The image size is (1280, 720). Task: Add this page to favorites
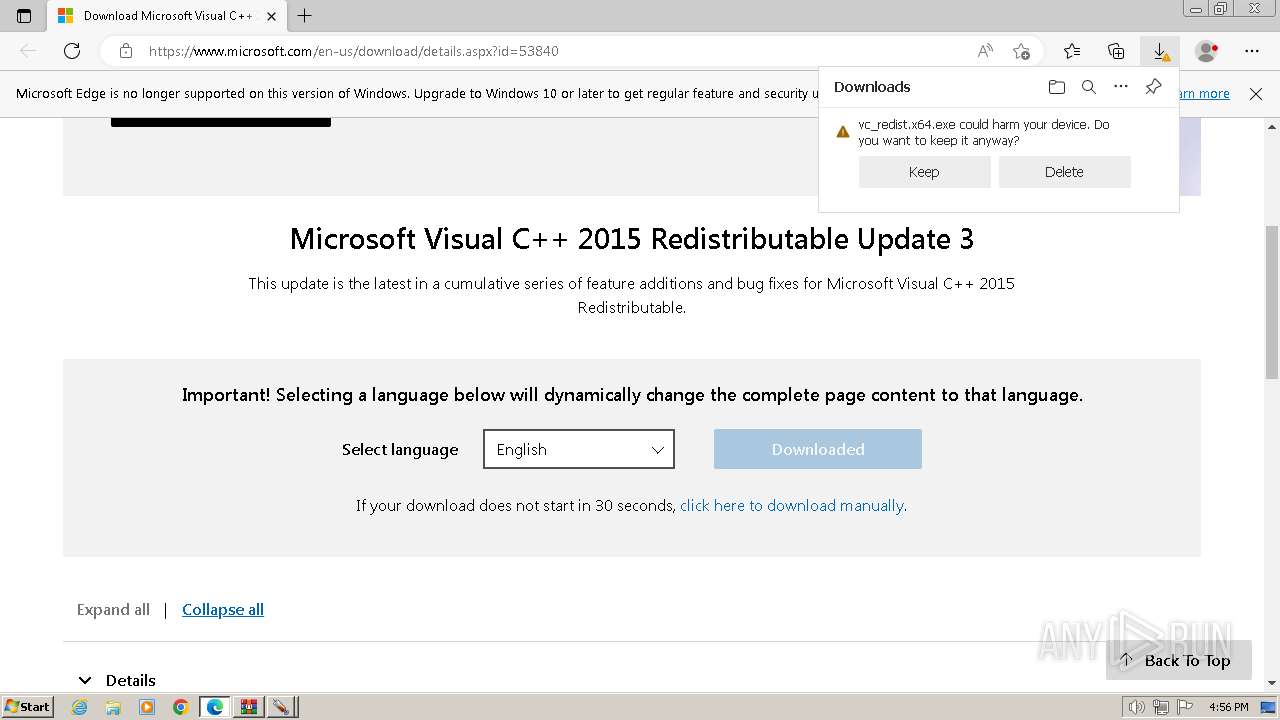click(1021, 51)
